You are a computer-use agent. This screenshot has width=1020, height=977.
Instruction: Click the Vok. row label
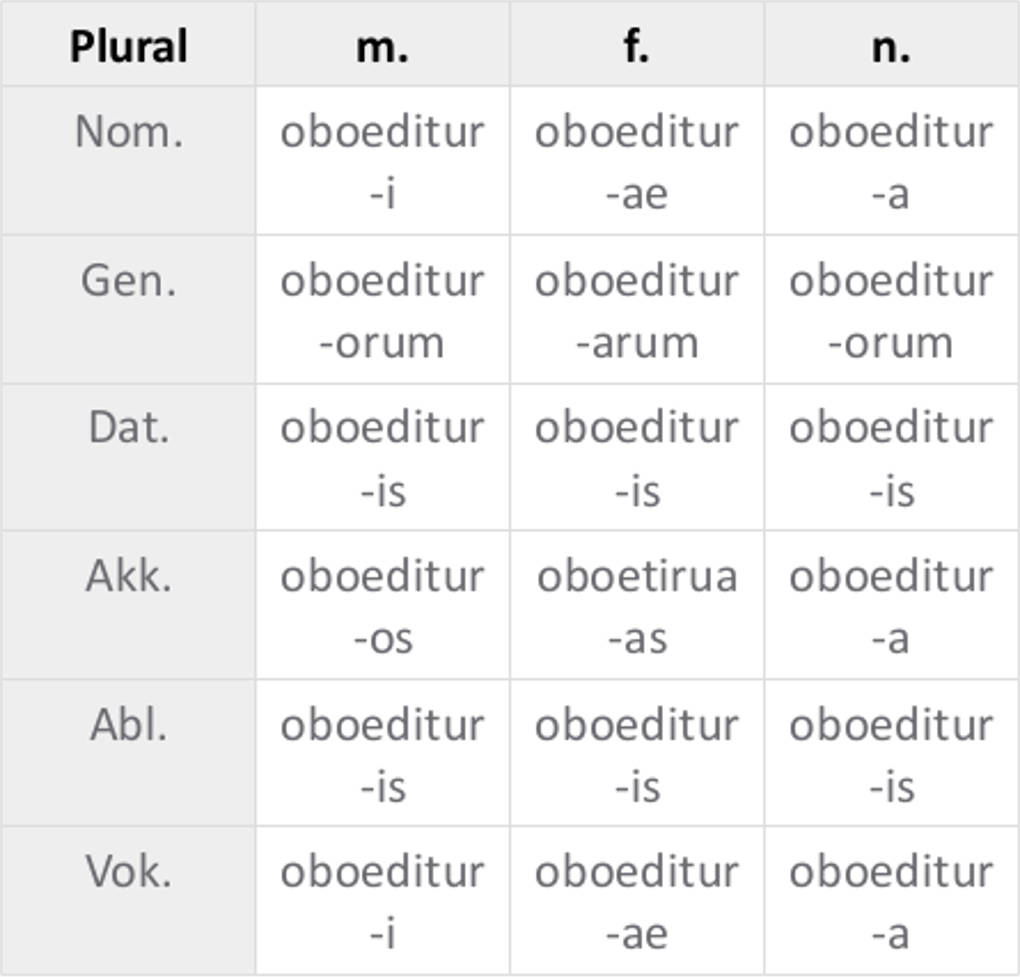point(128,871)
